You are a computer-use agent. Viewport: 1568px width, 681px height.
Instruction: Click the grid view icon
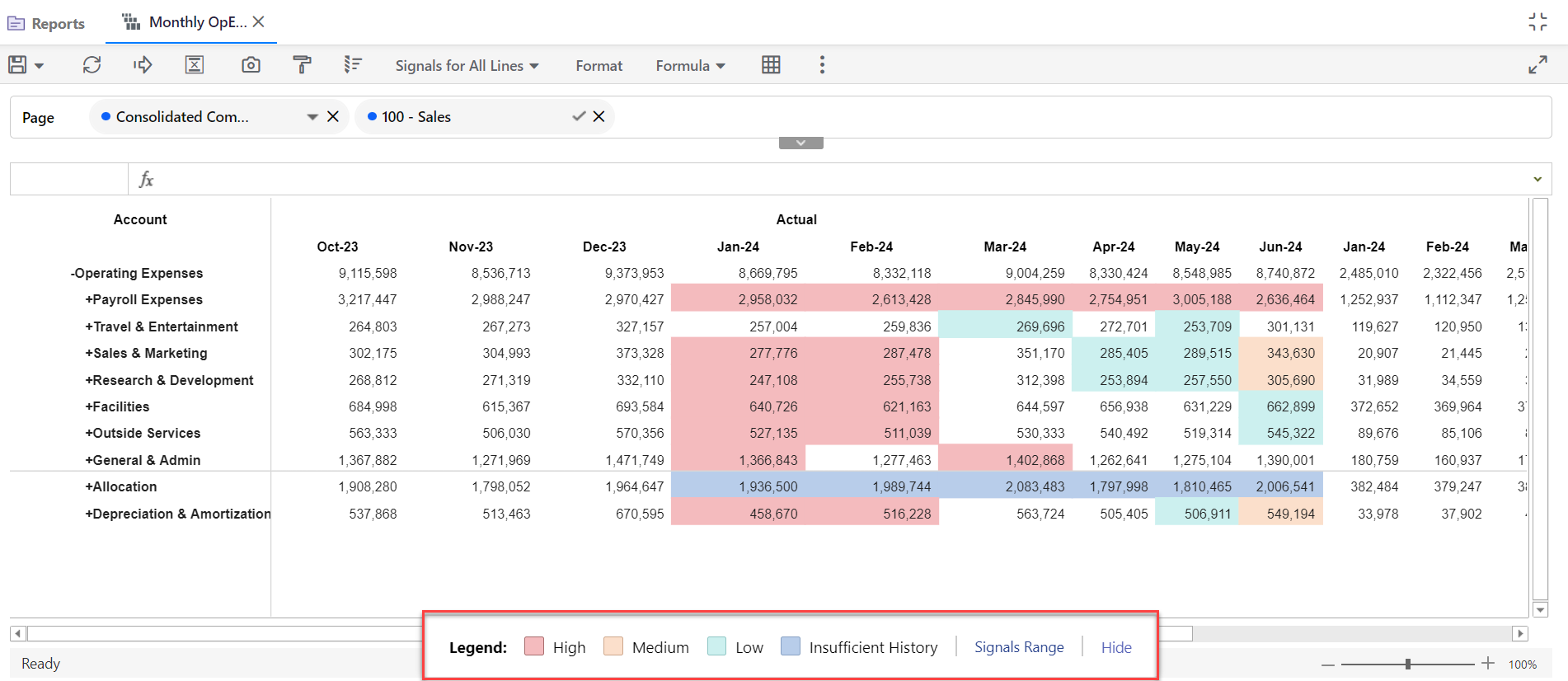coord(771,65)
